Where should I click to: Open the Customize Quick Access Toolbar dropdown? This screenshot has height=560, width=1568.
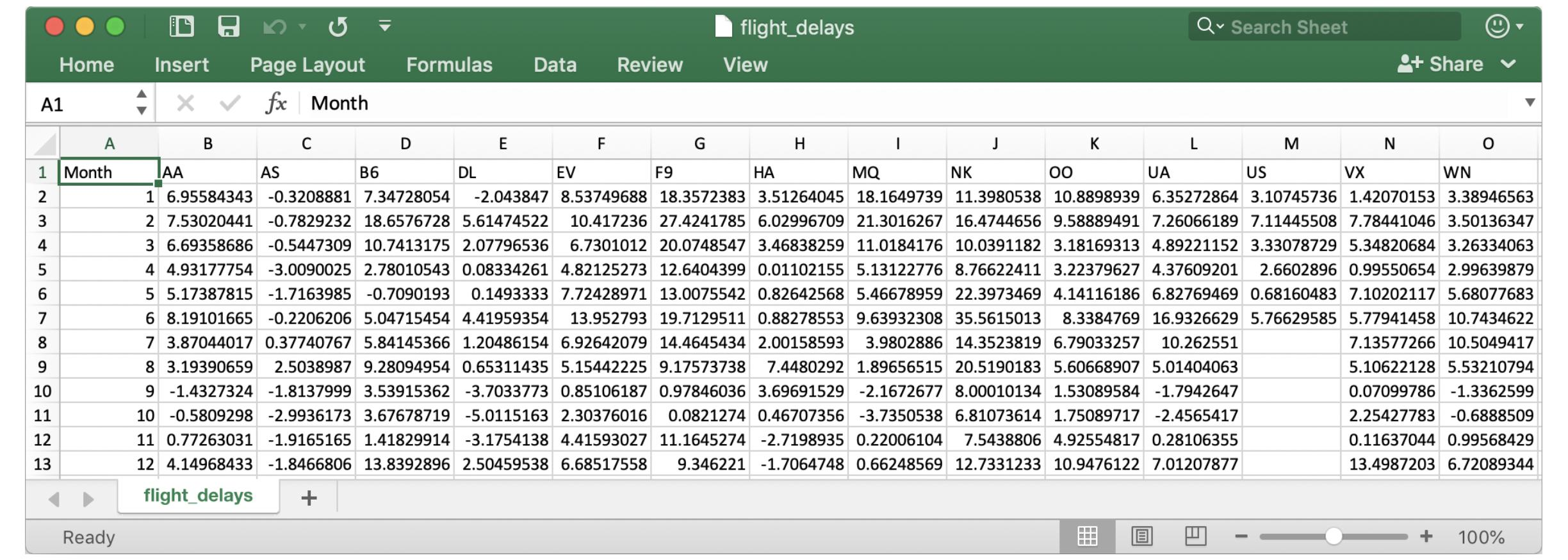pos(385,26)
